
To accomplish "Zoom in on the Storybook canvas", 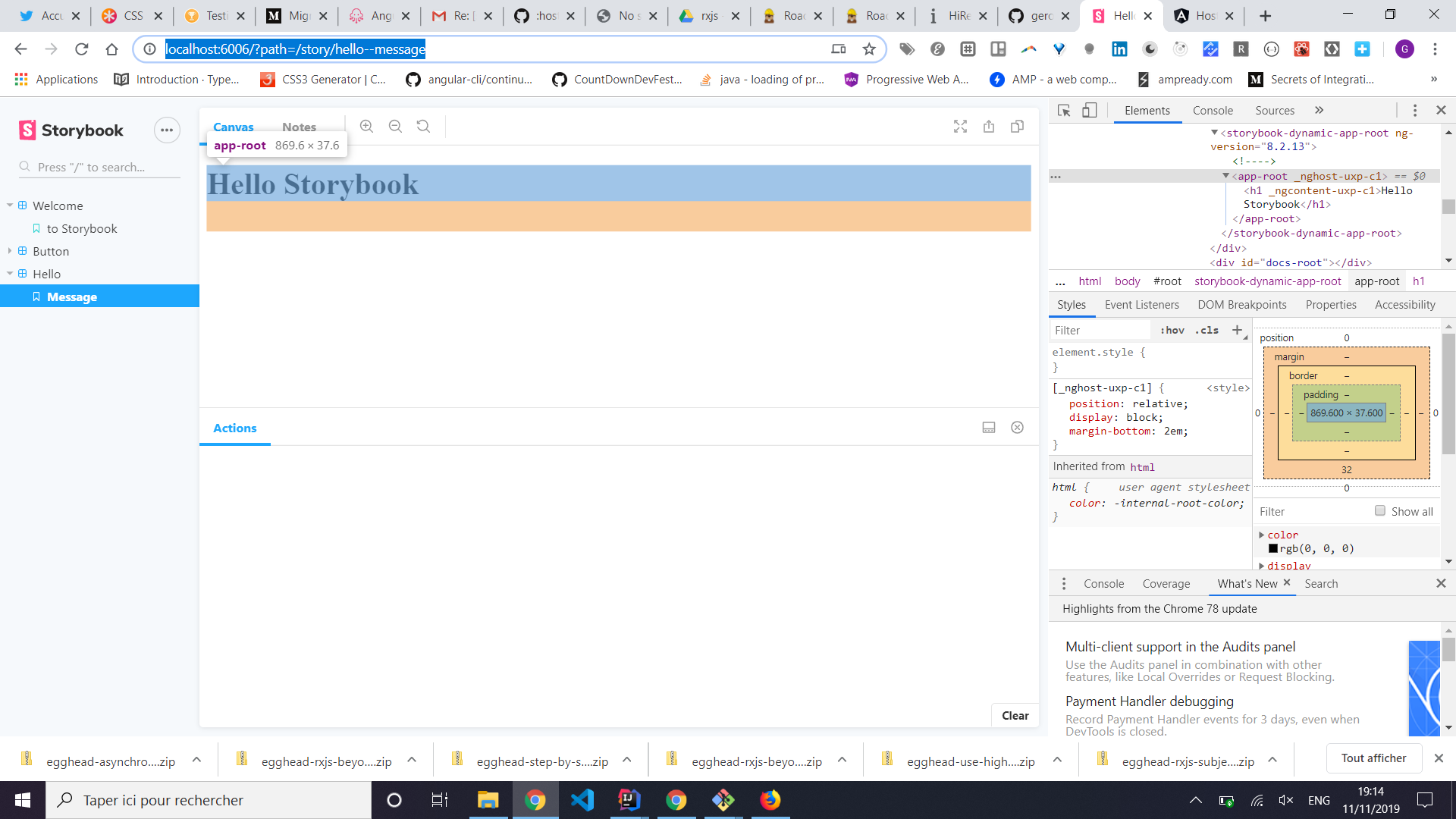I will coord(366,126).
